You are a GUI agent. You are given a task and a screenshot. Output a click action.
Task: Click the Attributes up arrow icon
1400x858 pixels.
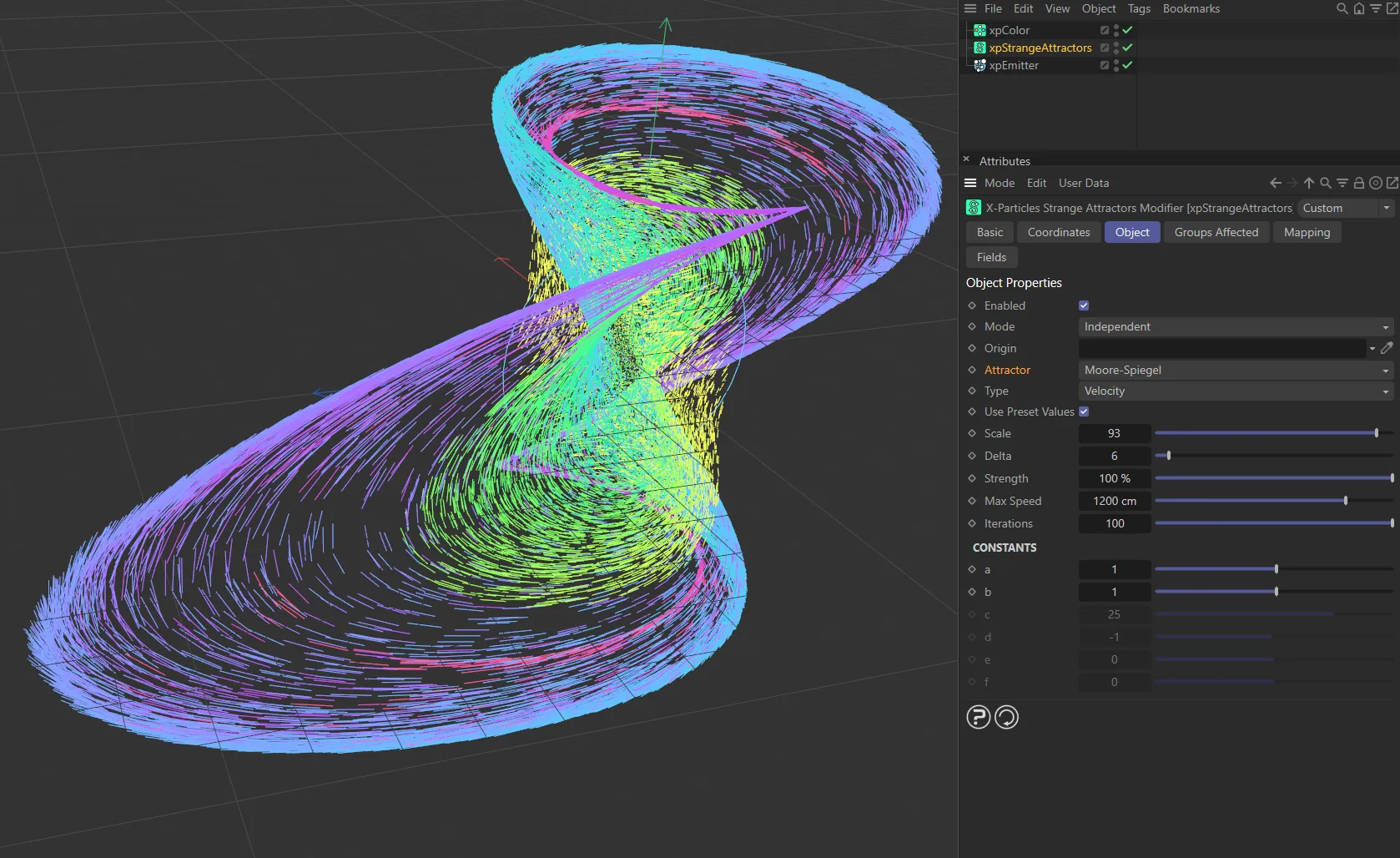pos(1308,183)
